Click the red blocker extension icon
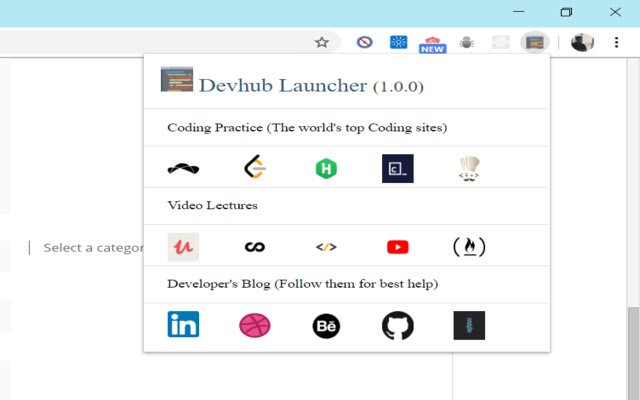640x400 pixels. (x=364, y=42)
